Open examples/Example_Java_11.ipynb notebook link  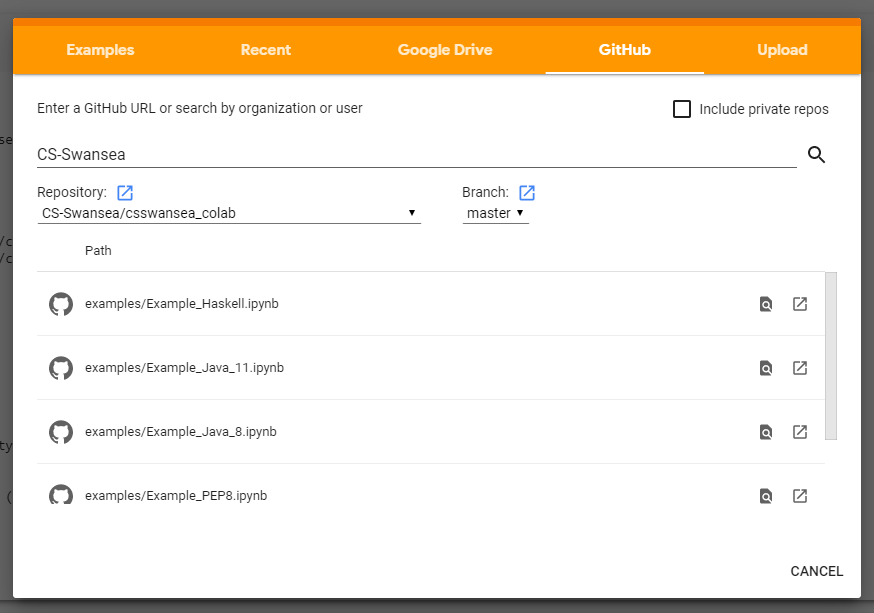184,368
